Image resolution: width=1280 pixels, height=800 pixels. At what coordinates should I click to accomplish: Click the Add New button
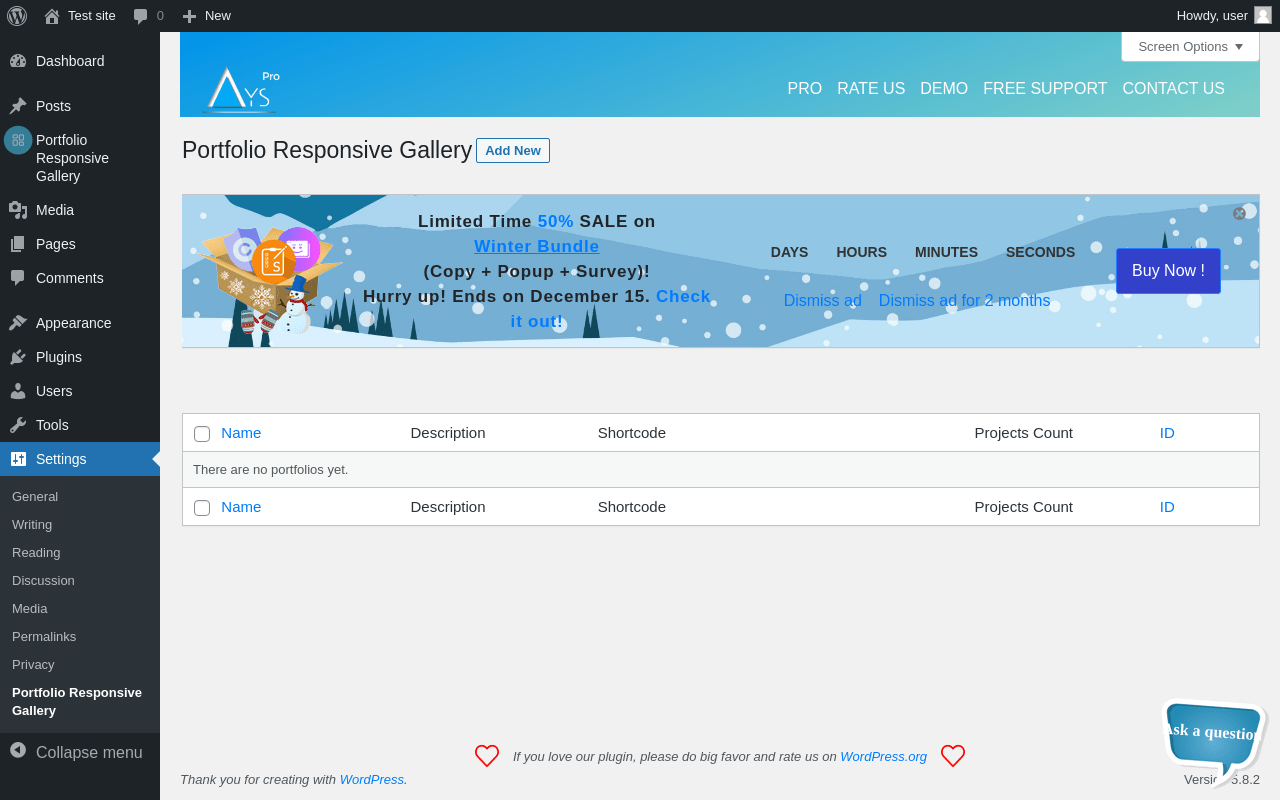pyautogui.click(x=513, y=150)
